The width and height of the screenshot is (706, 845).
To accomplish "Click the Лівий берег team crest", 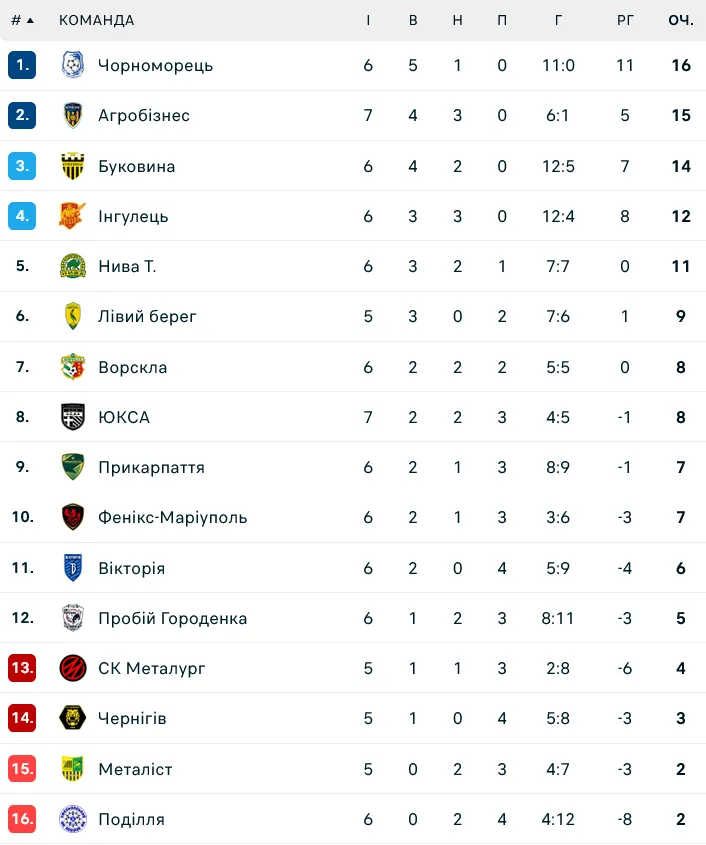I will click(73, 316).
